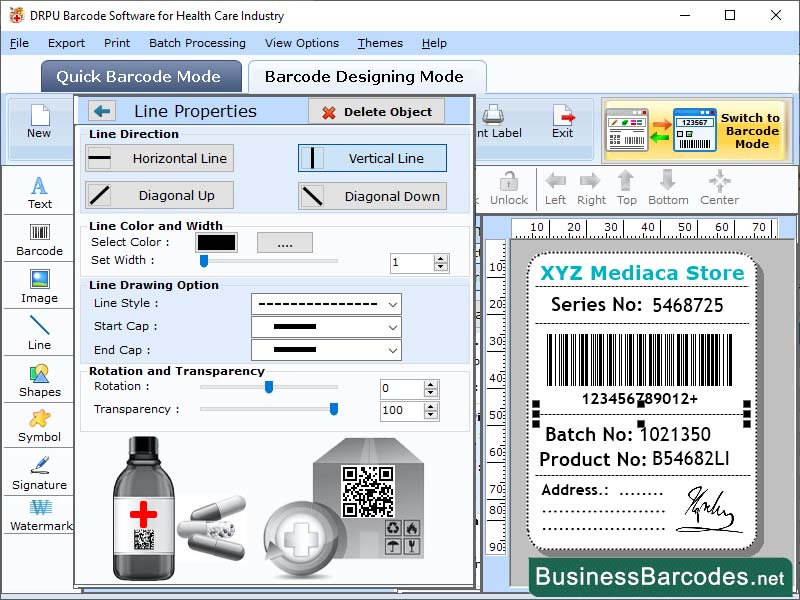800x600 pixels.
Task: Unlock the selected object
Action: pos(509,188)
